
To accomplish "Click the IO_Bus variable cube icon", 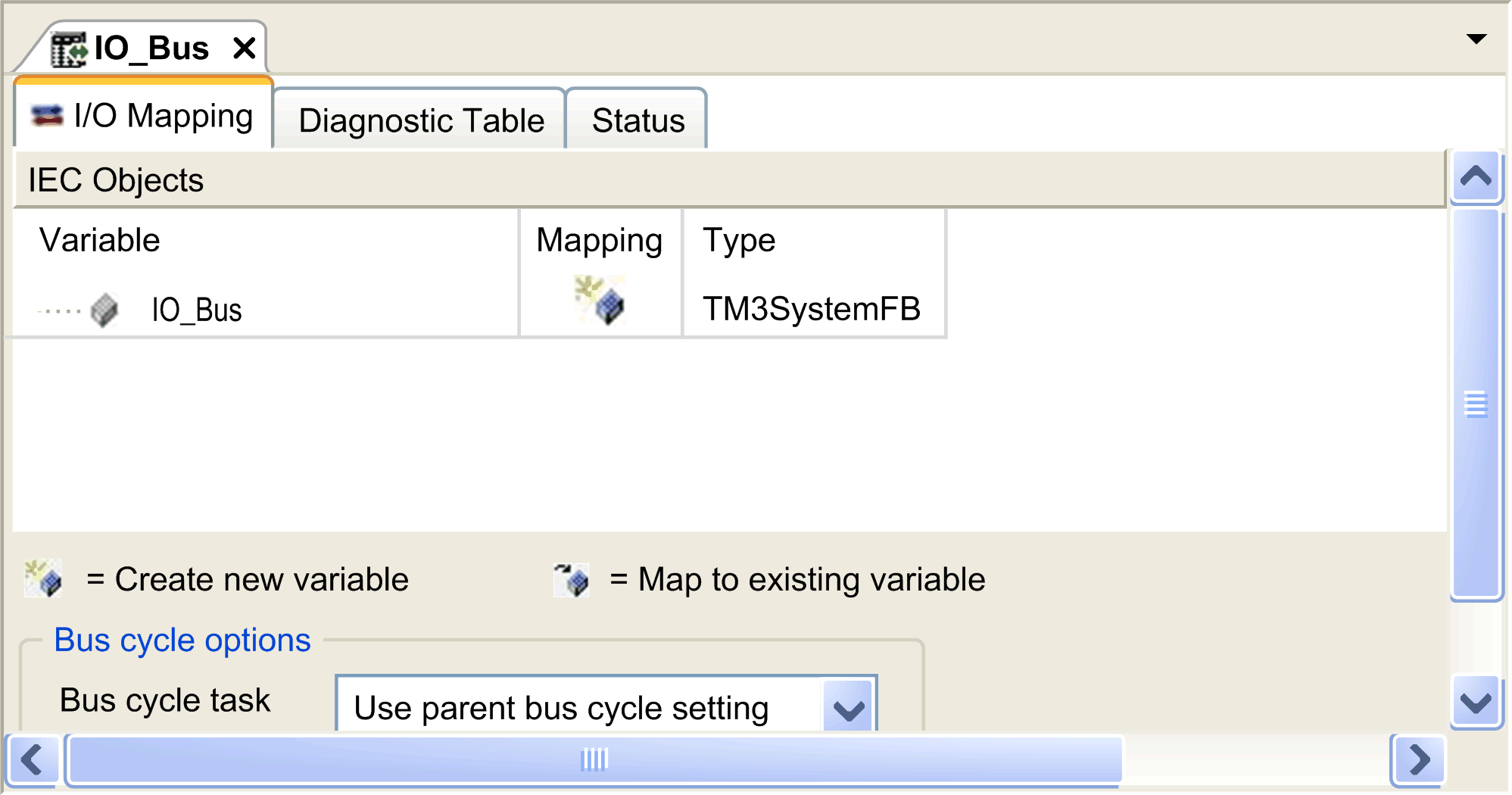I will [104, 310].
